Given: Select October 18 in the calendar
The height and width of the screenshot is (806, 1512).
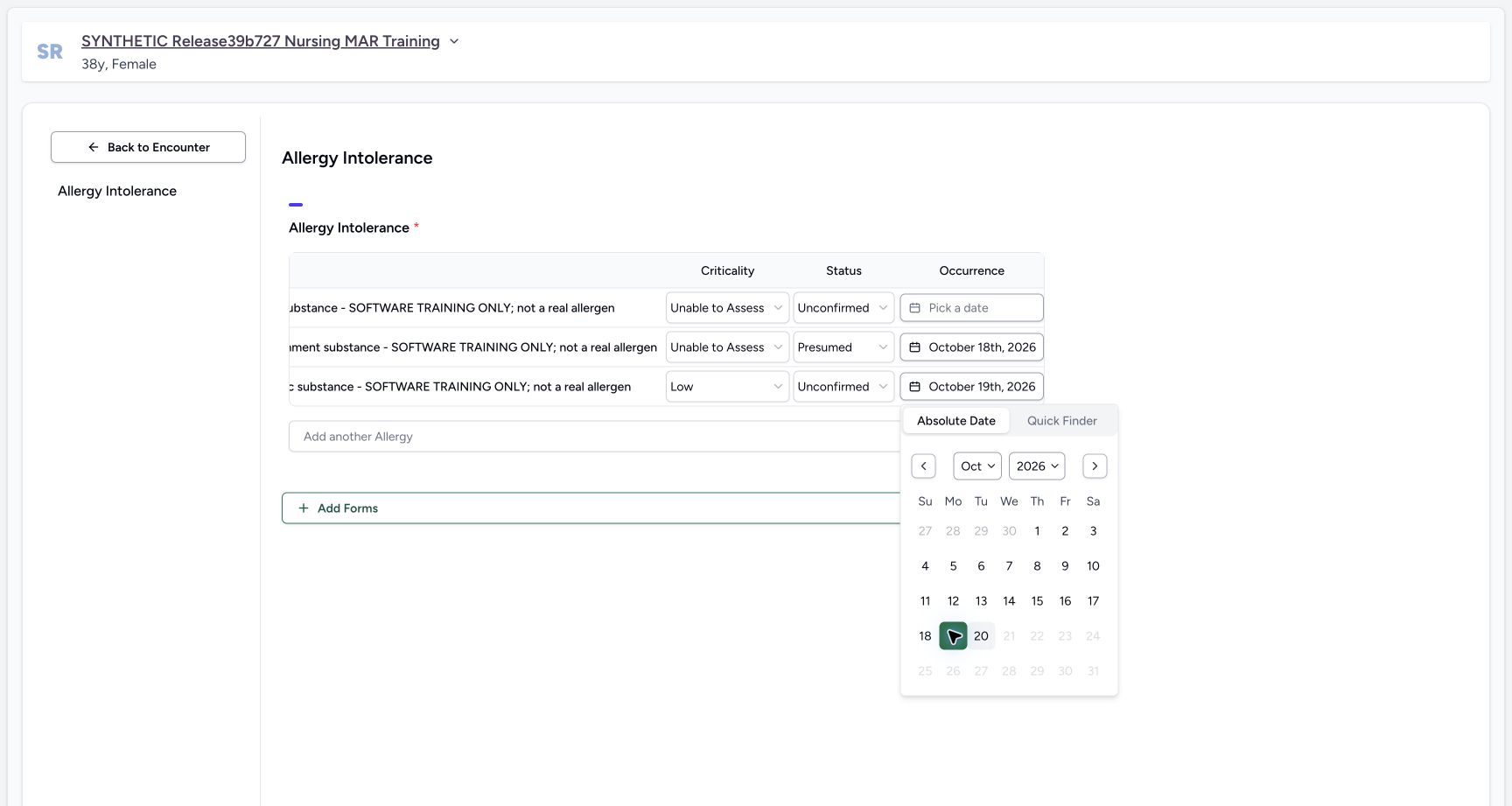Looking at the screenshot, I should point(925,636).
